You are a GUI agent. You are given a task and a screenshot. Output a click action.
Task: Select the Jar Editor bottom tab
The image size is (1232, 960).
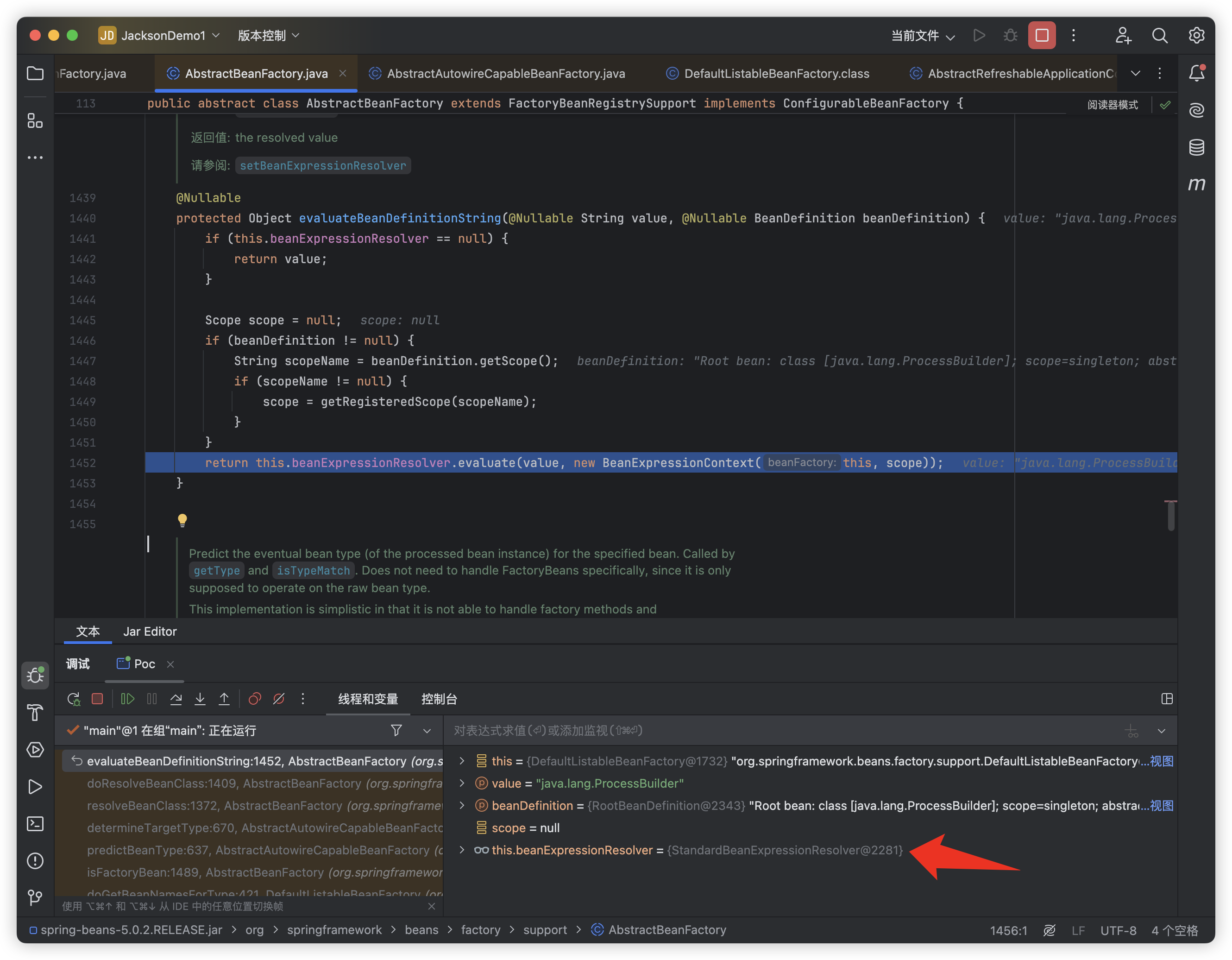pyautogui.click(x=150, y=632)
